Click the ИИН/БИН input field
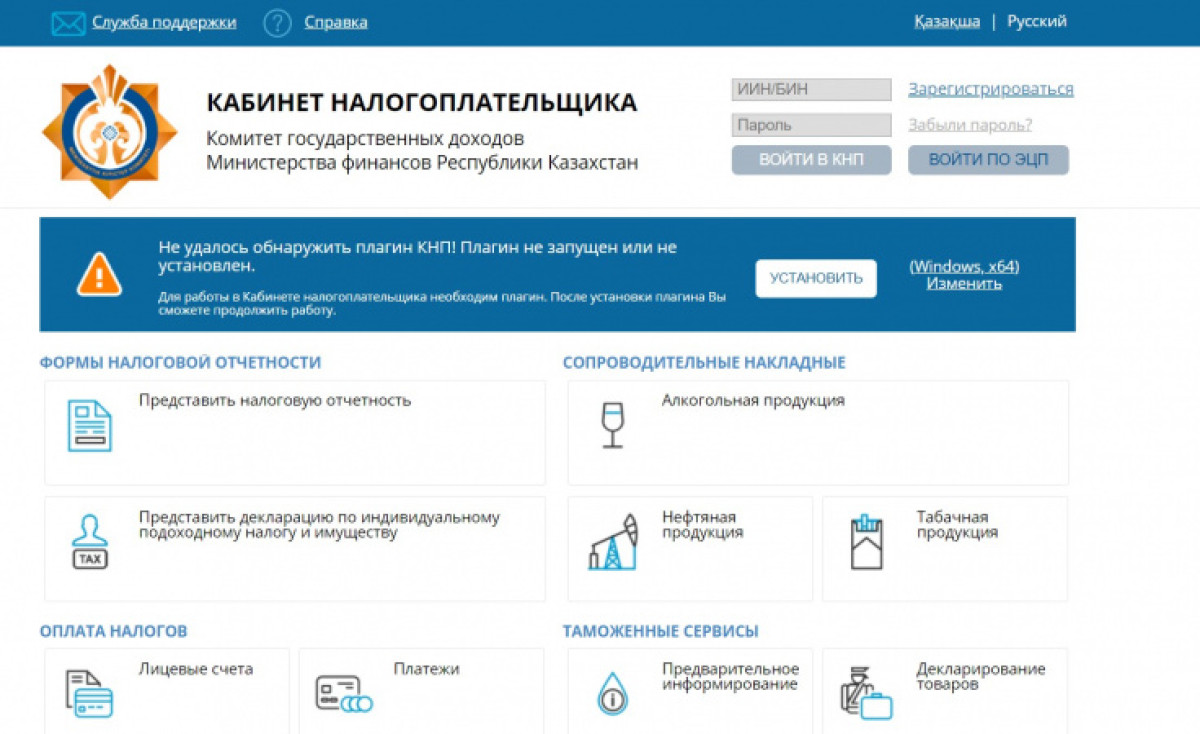 [x=810, y=89]
